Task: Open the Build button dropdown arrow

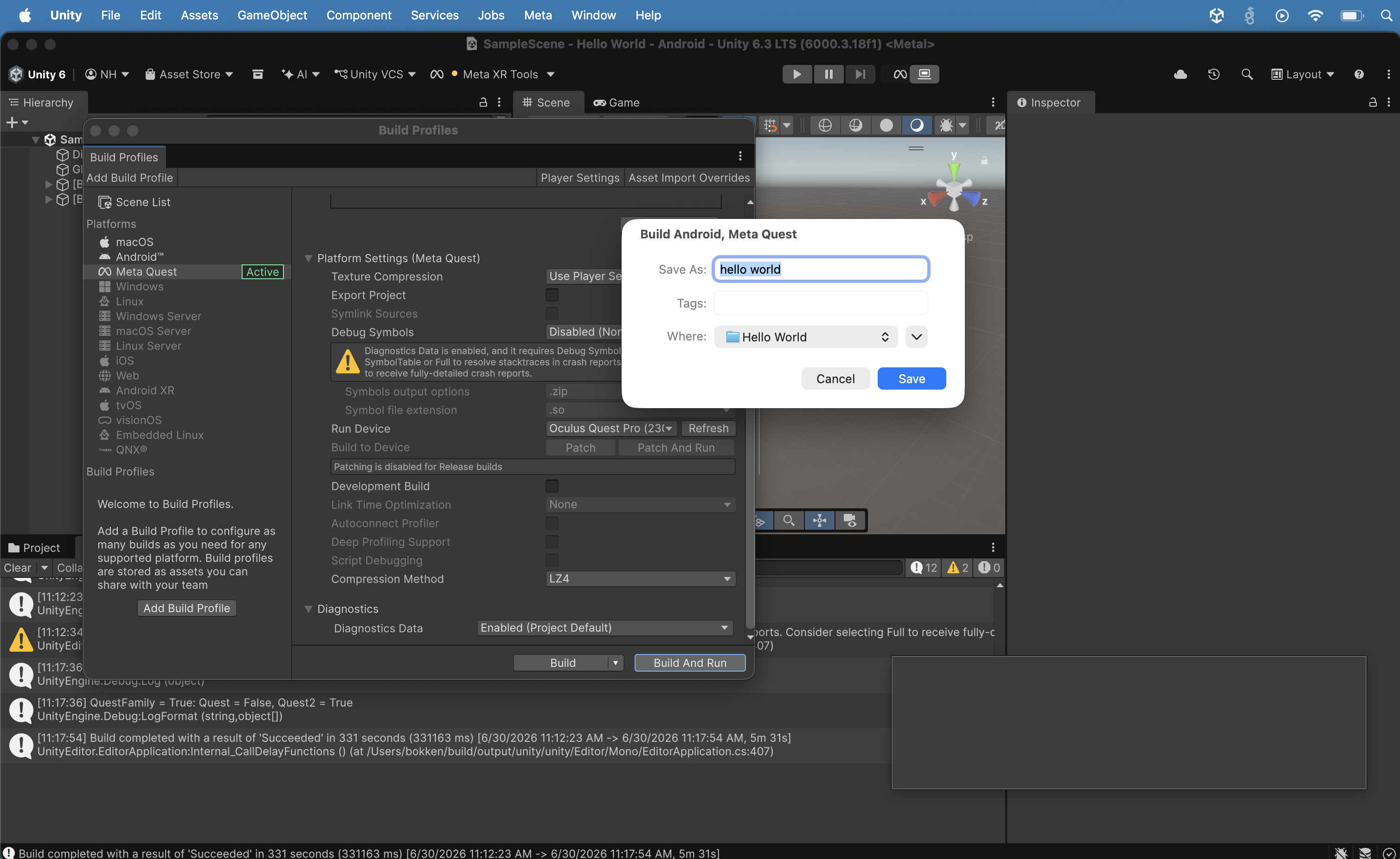Action: [x=615, y=663]
